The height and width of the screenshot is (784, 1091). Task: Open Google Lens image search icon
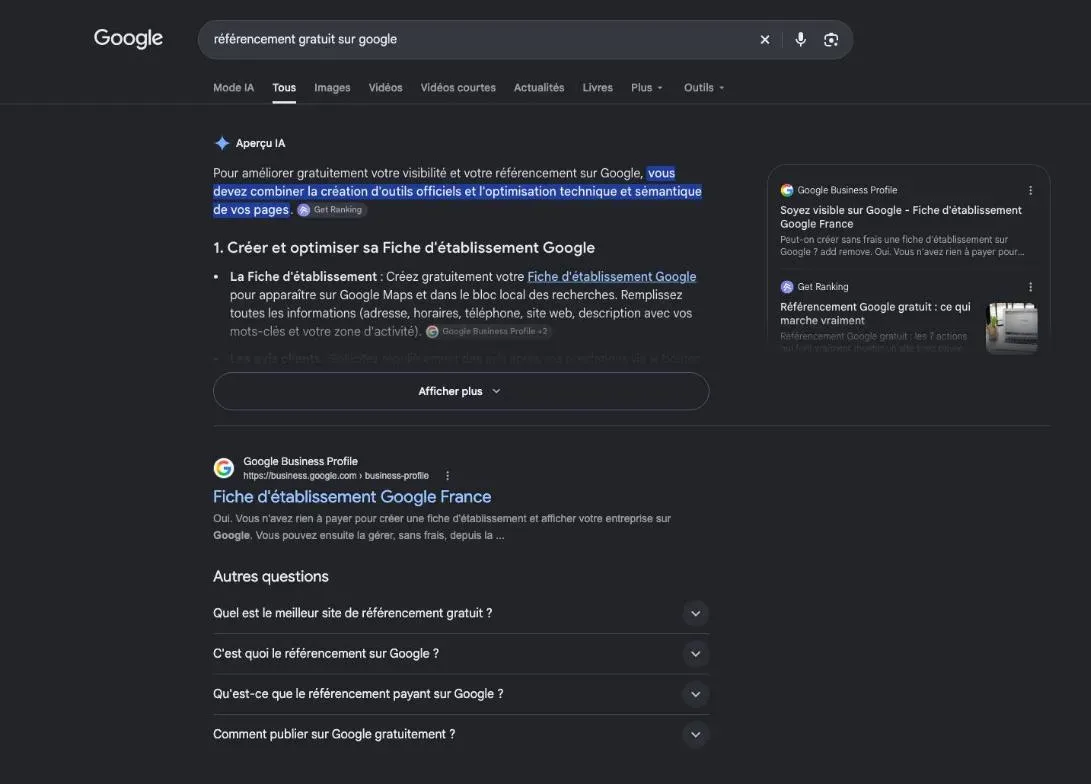831,40
